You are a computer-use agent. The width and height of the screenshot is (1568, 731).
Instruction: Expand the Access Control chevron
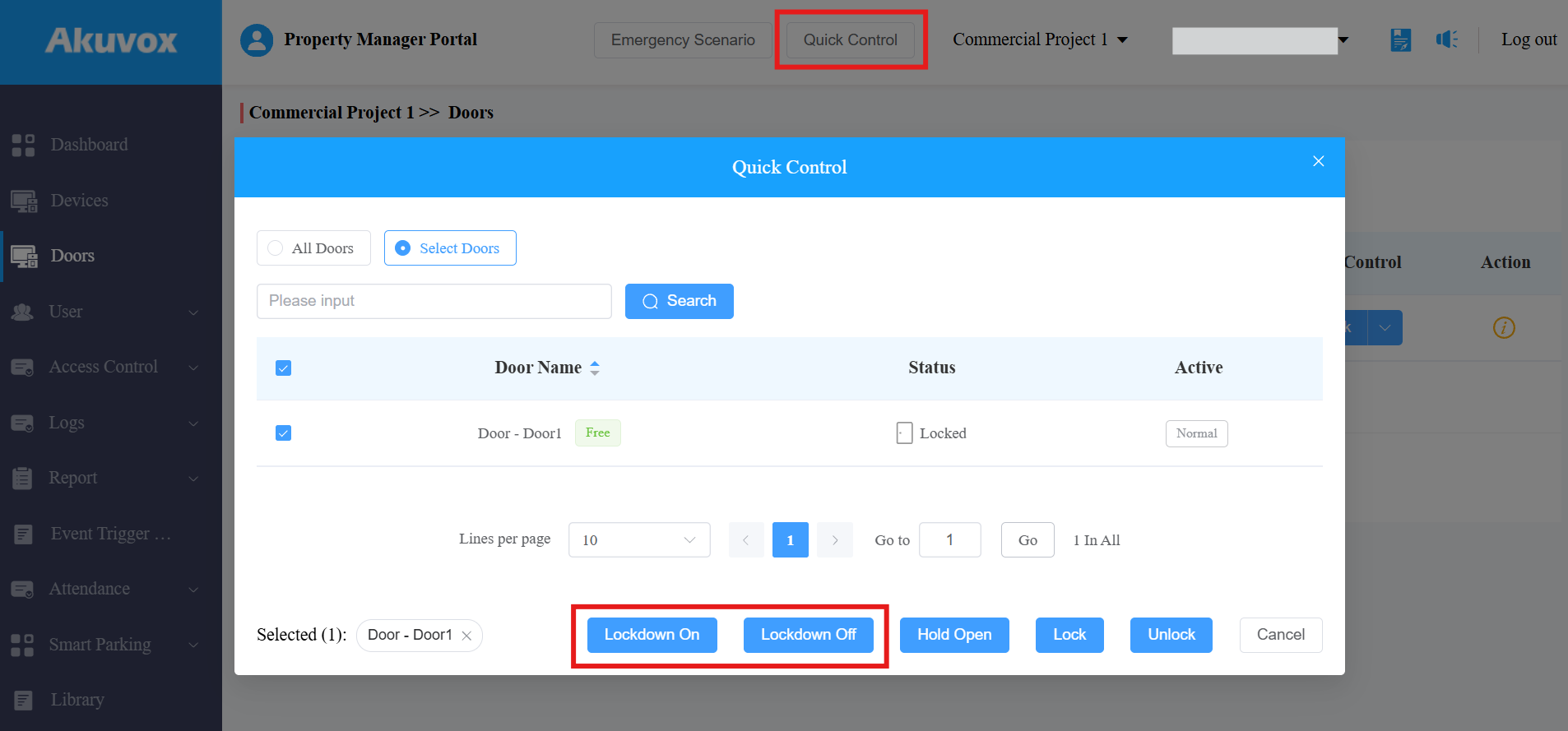(x=193, y=368)
